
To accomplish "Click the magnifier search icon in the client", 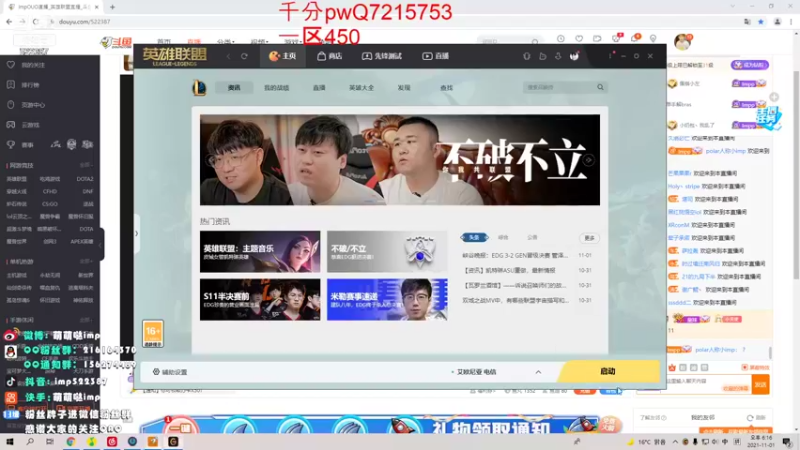I will coord(601,87).
